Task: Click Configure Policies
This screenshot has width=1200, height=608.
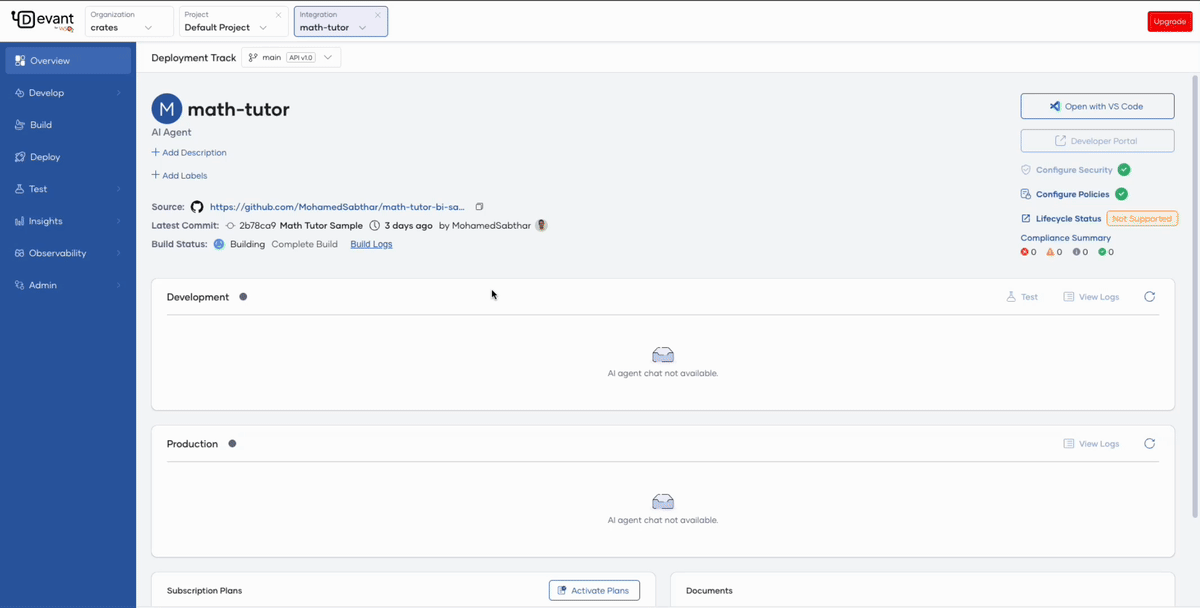Action: pyautogui.click(x=1072, y=194)
